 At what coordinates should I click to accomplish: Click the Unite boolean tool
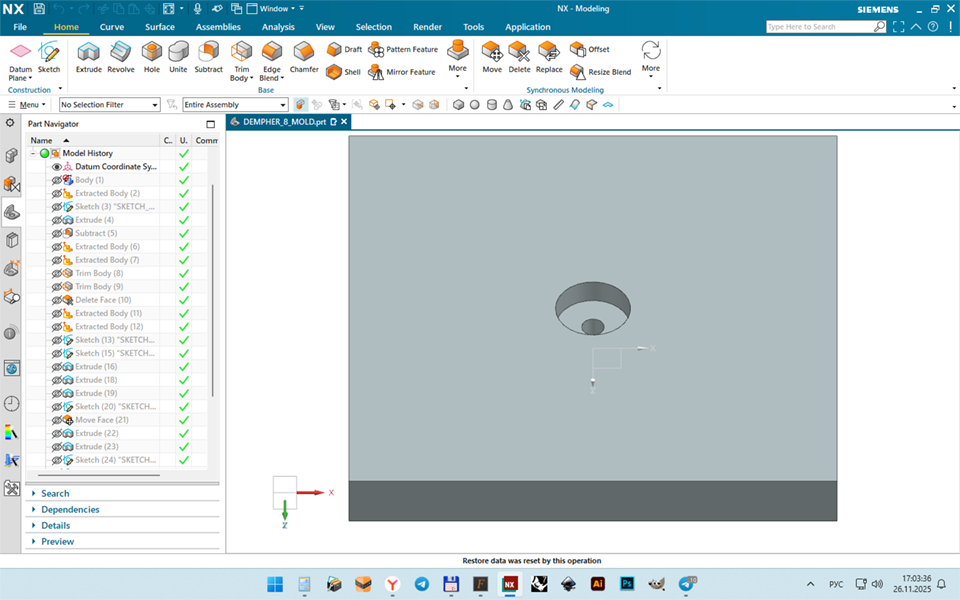tap(178, 58)
